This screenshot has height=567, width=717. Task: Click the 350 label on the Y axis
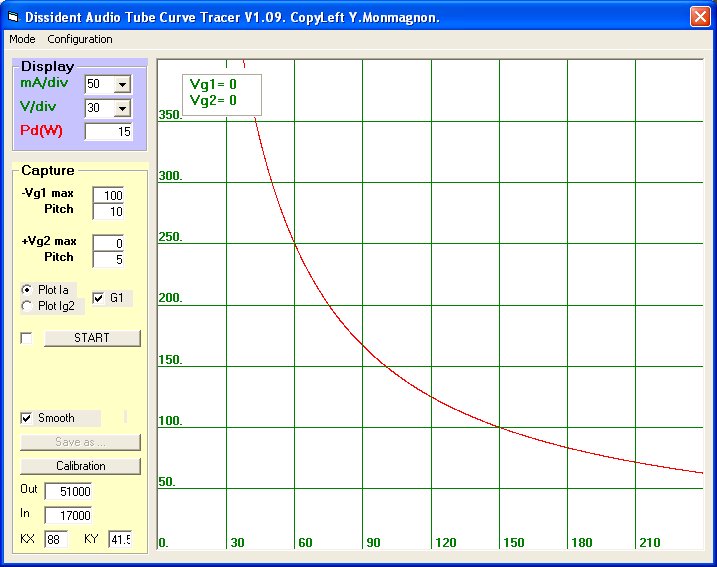click(x=170, y=115)
